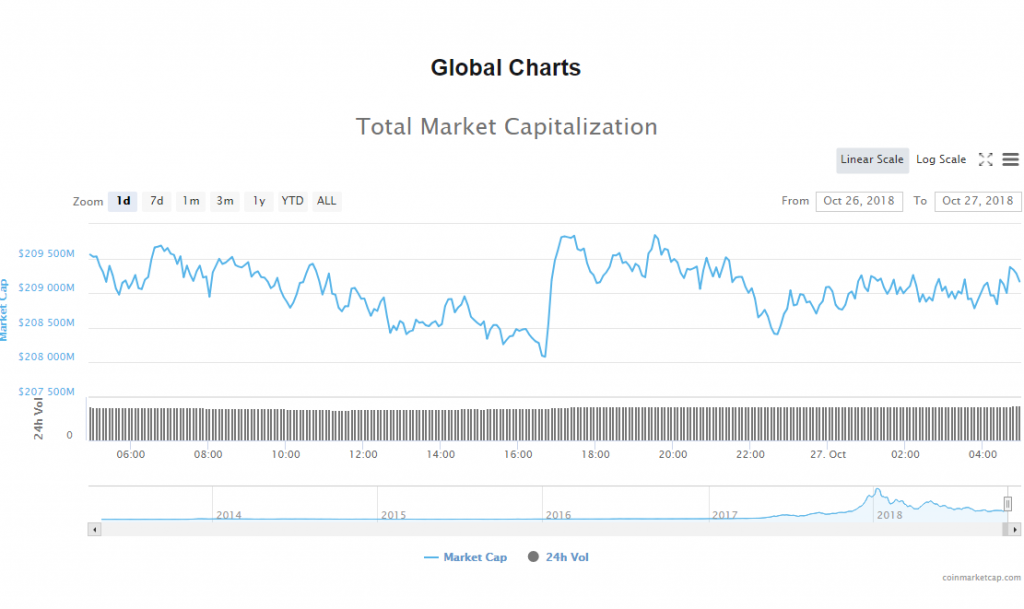Choose the 1y zoom option
The height and width of the screenshot is (609, 1024).
click(x=259, y=201)
